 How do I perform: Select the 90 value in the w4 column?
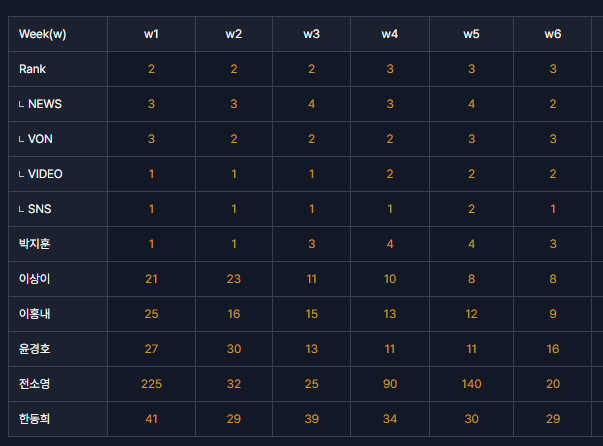point(390,384)
